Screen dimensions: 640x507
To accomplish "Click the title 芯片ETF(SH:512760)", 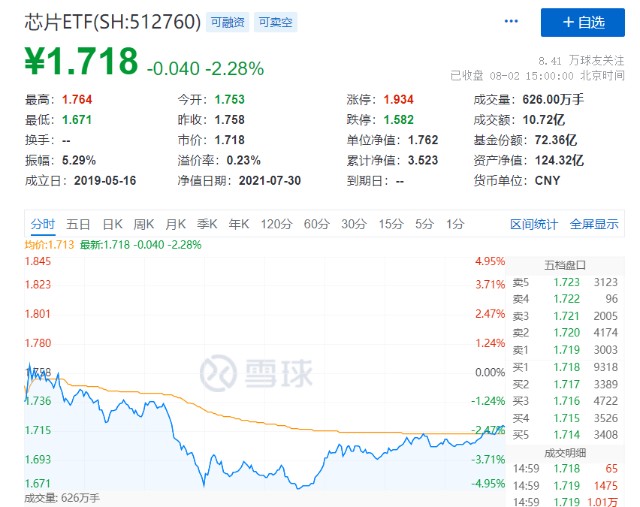I will pos(113,22).
